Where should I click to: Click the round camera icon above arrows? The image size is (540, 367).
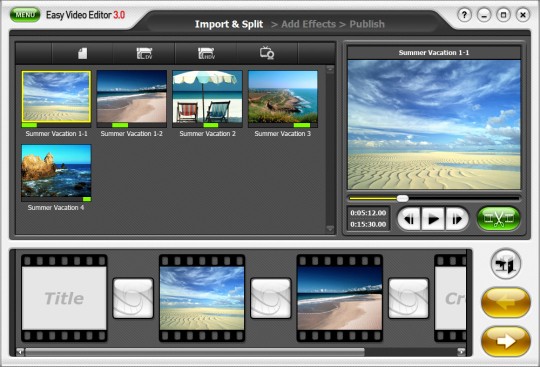click(x=506, y=264)
